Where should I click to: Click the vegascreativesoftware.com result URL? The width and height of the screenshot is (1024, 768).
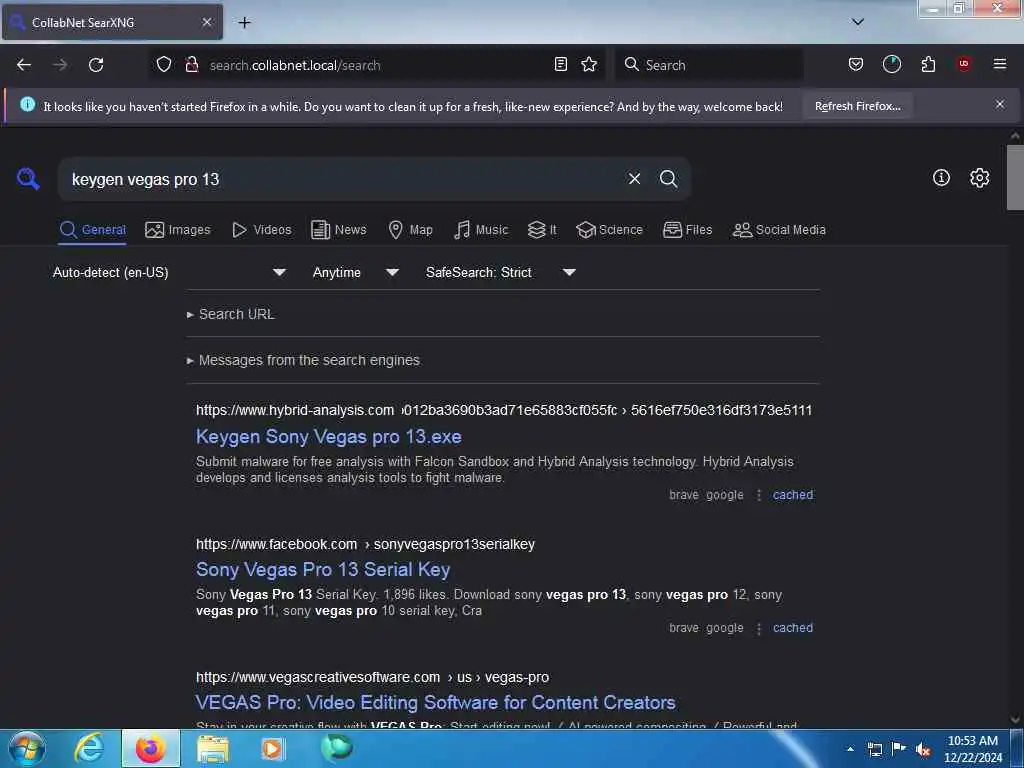coord(372,677)
